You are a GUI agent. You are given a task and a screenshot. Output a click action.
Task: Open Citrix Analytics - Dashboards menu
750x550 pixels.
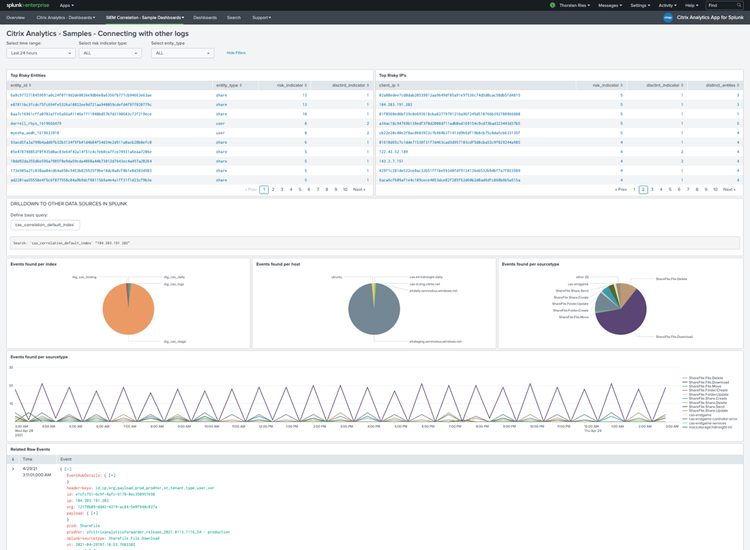point(66,18)
